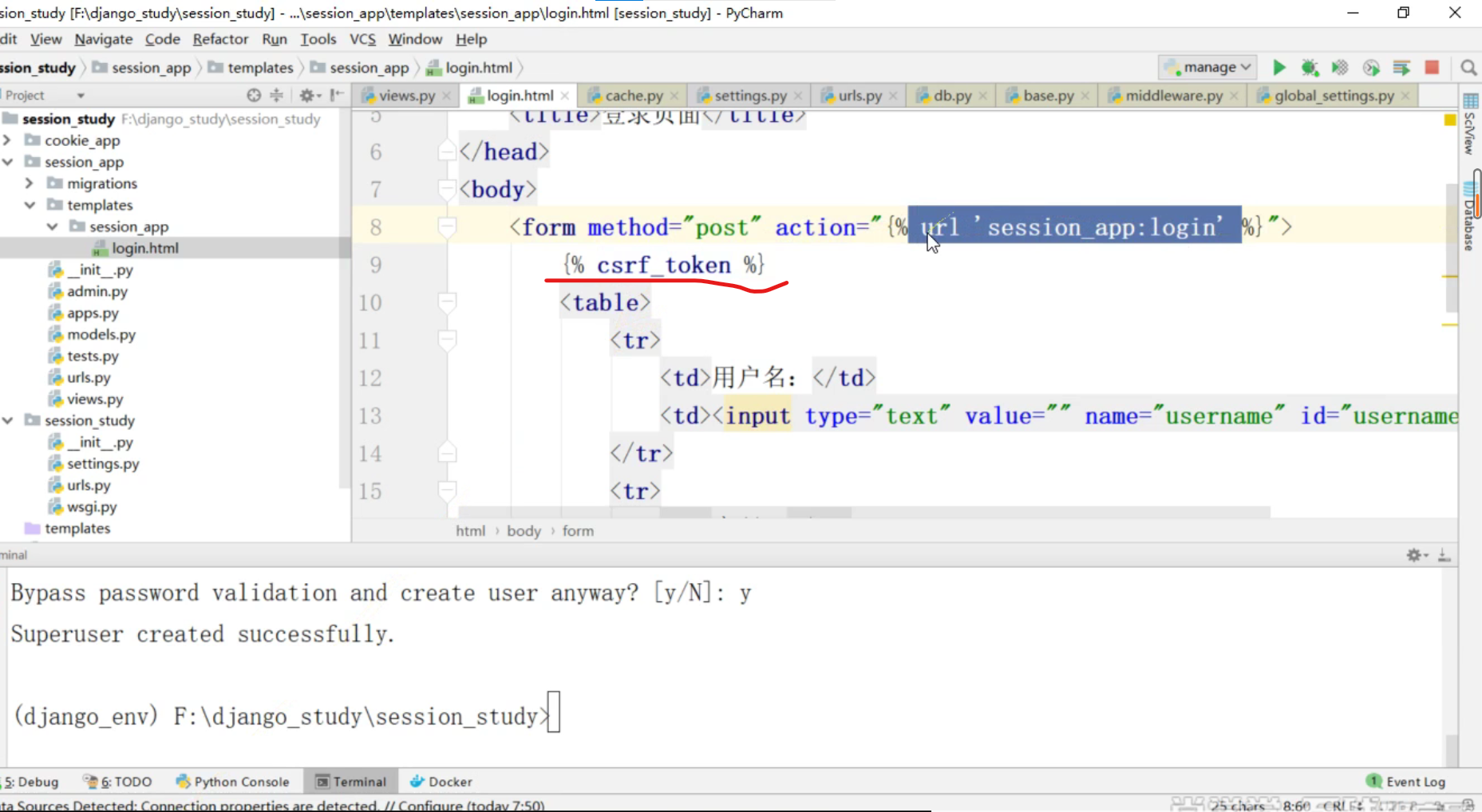Collapse the nested session_app templates folder
1482x812 pixels.
click(52, 227)
